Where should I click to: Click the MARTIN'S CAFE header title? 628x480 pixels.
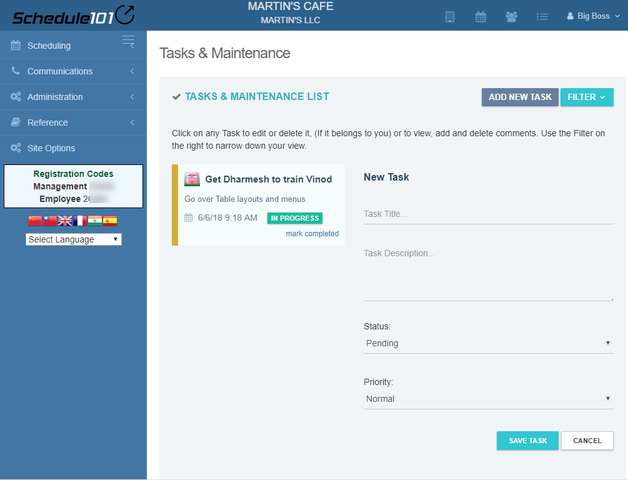point(290,6)
